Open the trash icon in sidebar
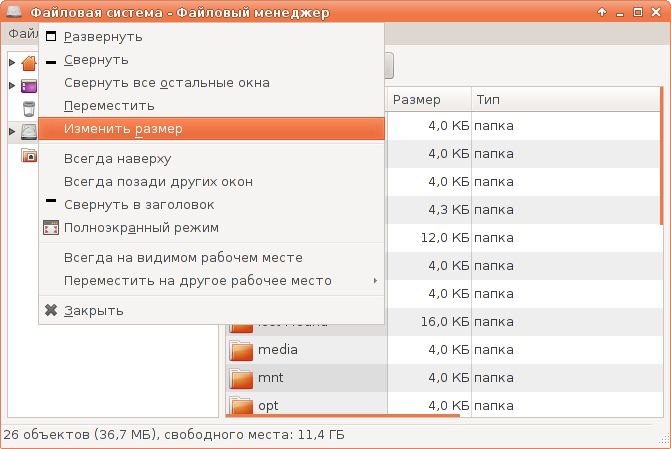Image resolution: width=671 pixels, height=449 pixels. pyautogui.click(x=29, y=109)
